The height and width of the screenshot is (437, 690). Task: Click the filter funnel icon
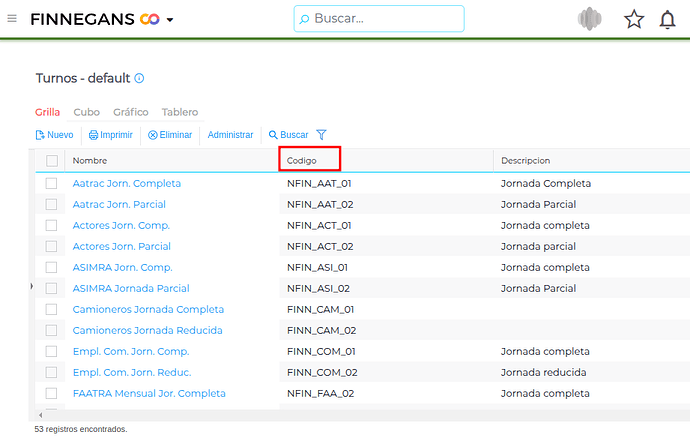pos(321,135)
